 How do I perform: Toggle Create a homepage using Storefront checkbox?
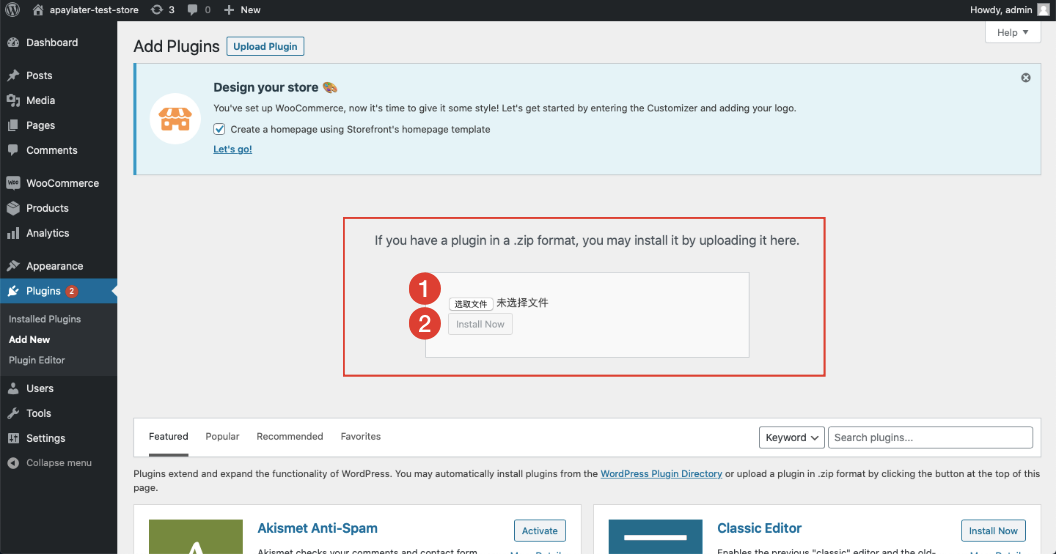click(219, 129)
